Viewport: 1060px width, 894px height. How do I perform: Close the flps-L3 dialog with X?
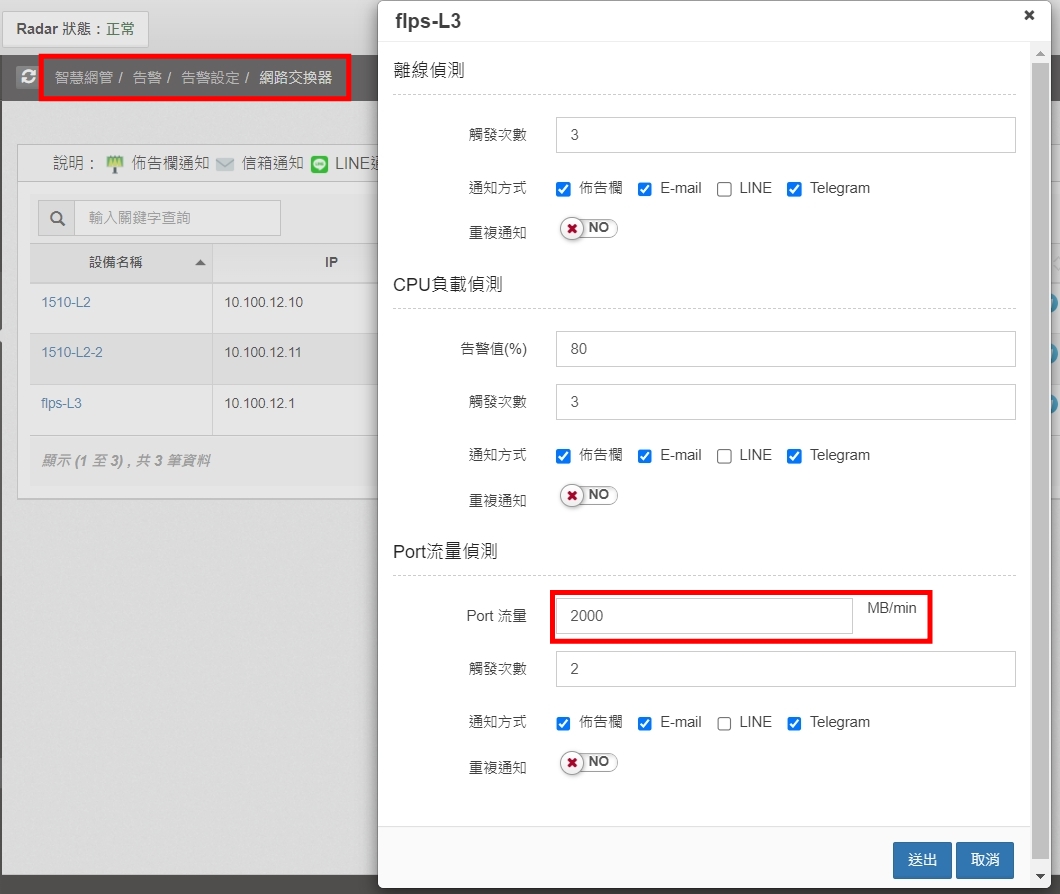tap(1029, 15)
